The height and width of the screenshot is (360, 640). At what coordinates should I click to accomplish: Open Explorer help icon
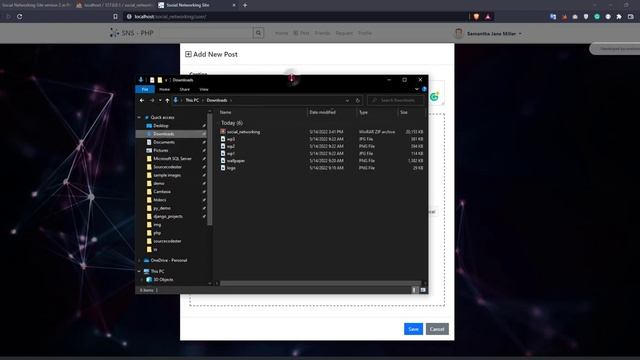(424, 89)
